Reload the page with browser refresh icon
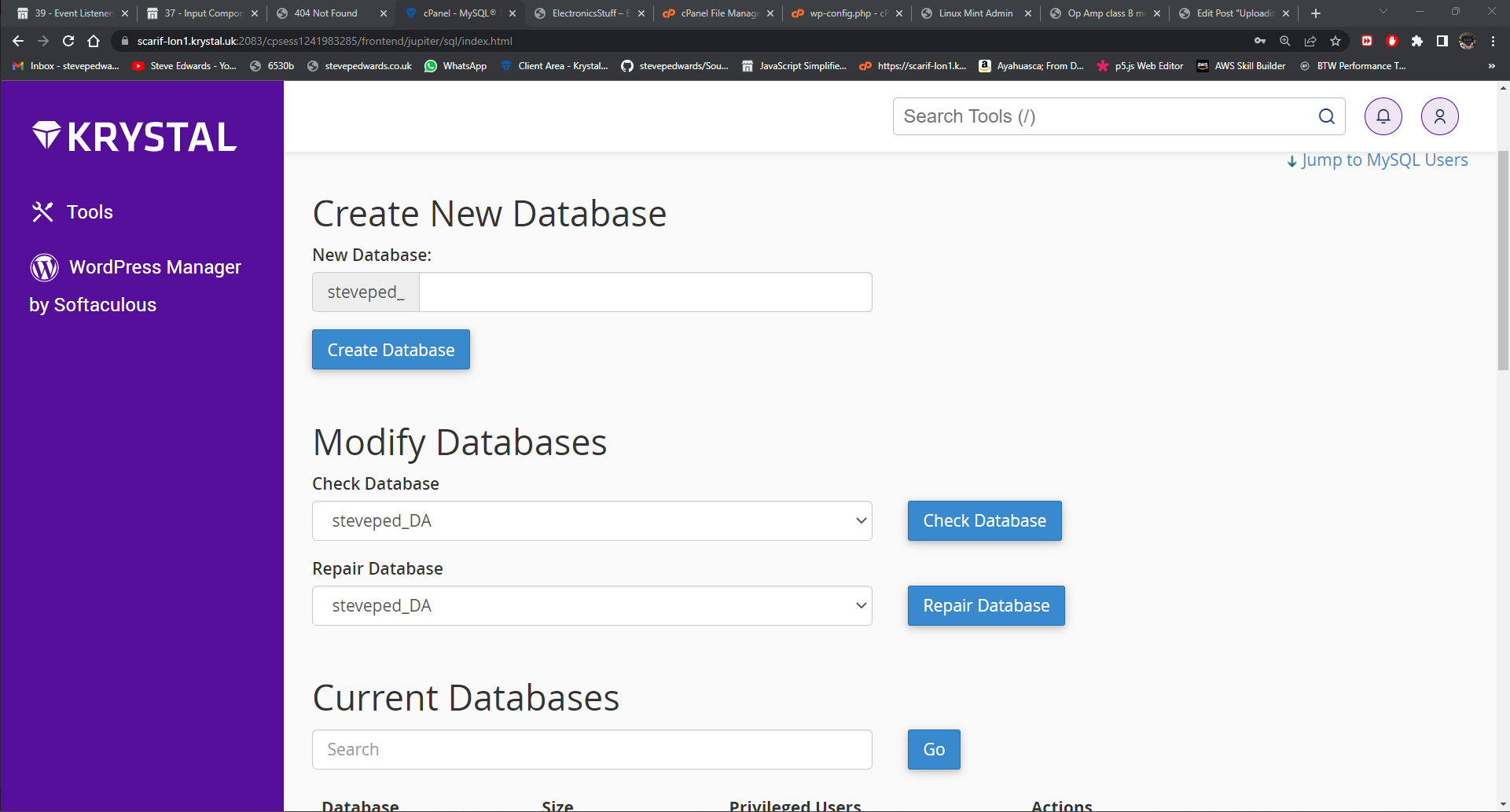 click(x=68, y=41)
